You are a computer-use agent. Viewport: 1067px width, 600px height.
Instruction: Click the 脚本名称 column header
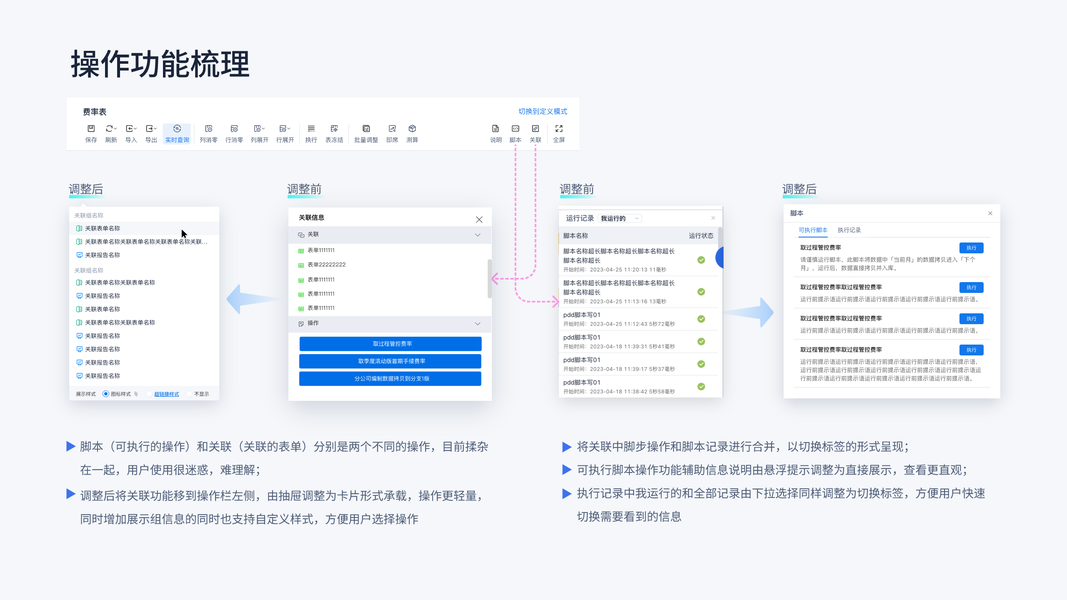576,236
